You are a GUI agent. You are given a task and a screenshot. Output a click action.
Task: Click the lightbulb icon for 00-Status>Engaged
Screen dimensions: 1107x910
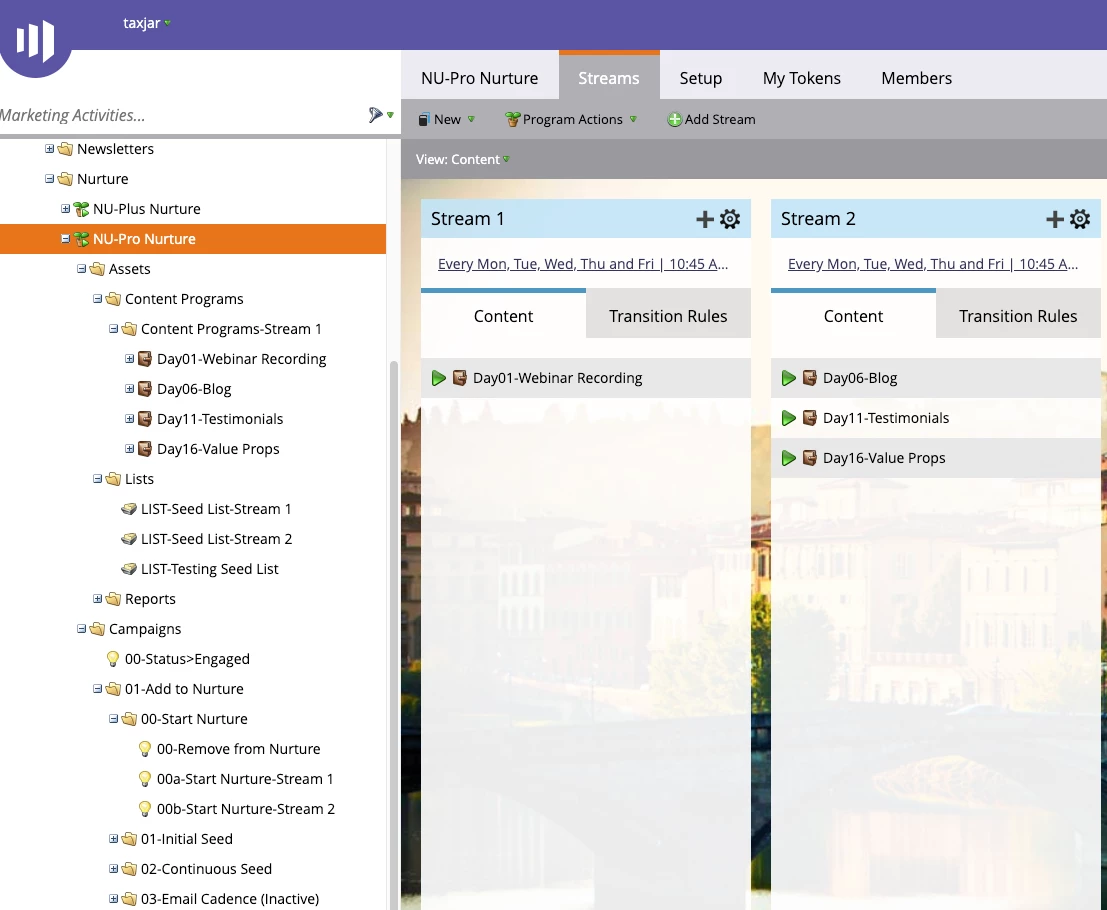[112, 659]
